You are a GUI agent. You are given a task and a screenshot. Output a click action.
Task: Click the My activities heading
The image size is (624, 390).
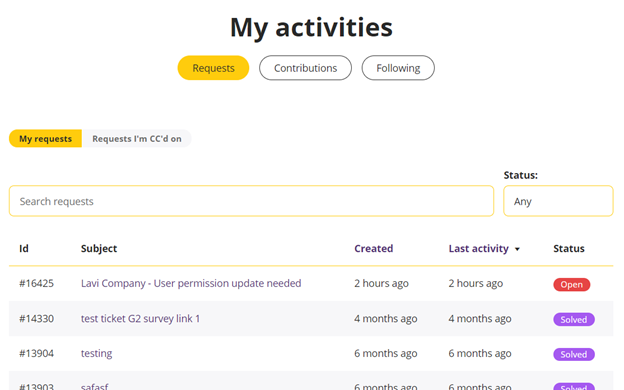[311, 28]
